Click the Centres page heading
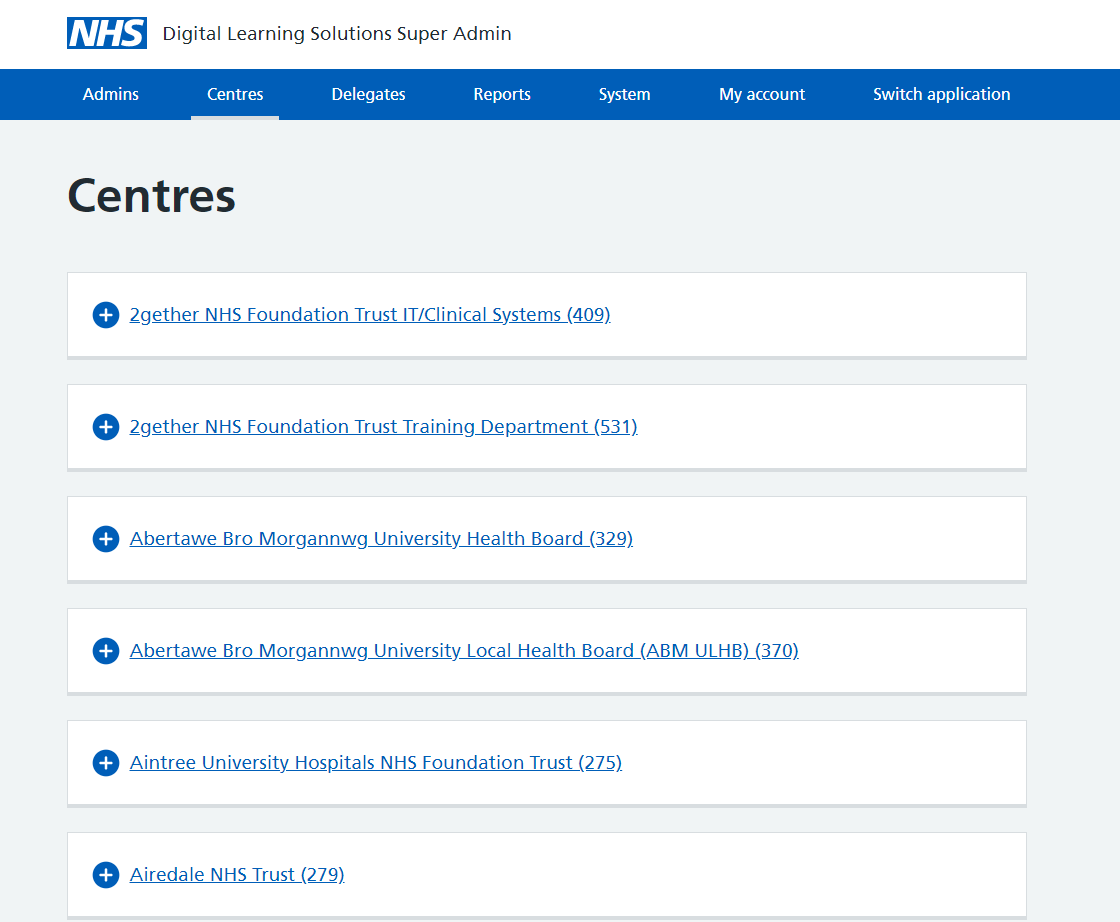The image size is (1120, 922). point(151,196)
